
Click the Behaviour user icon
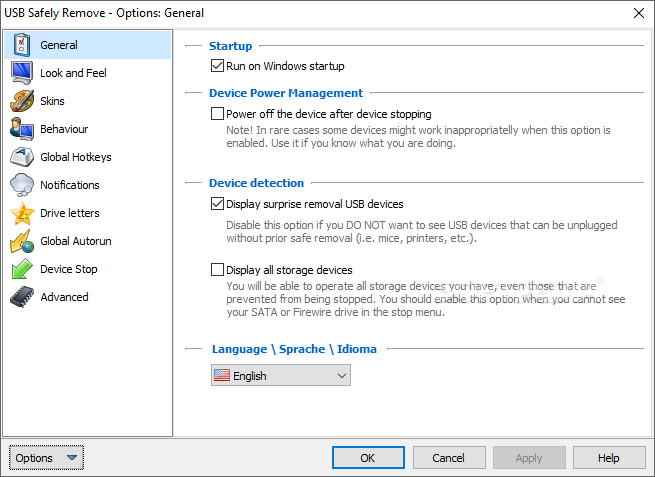[x=22, y=129]
